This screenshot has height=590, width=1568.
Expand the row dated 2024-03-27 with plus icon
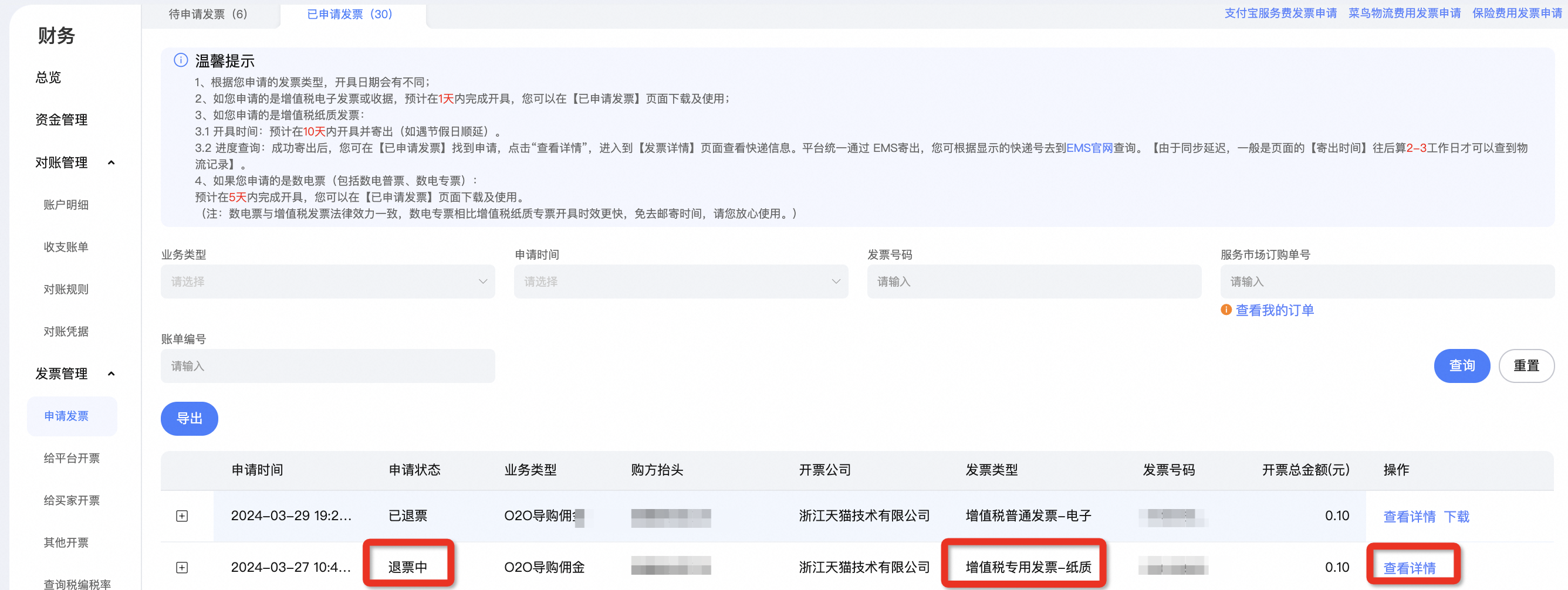click(x=181, y=568)
